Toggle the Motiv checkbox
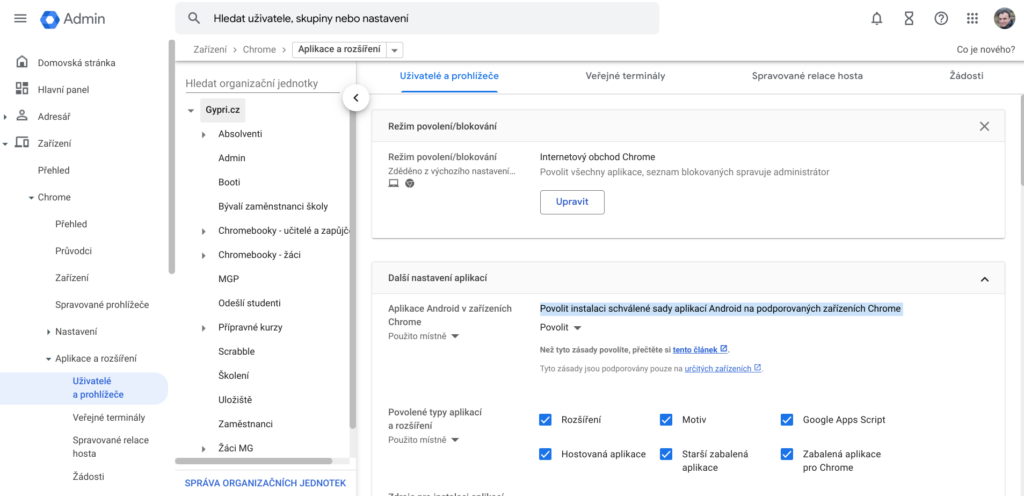The image size is (1024, 496). [x=666, y=420]
